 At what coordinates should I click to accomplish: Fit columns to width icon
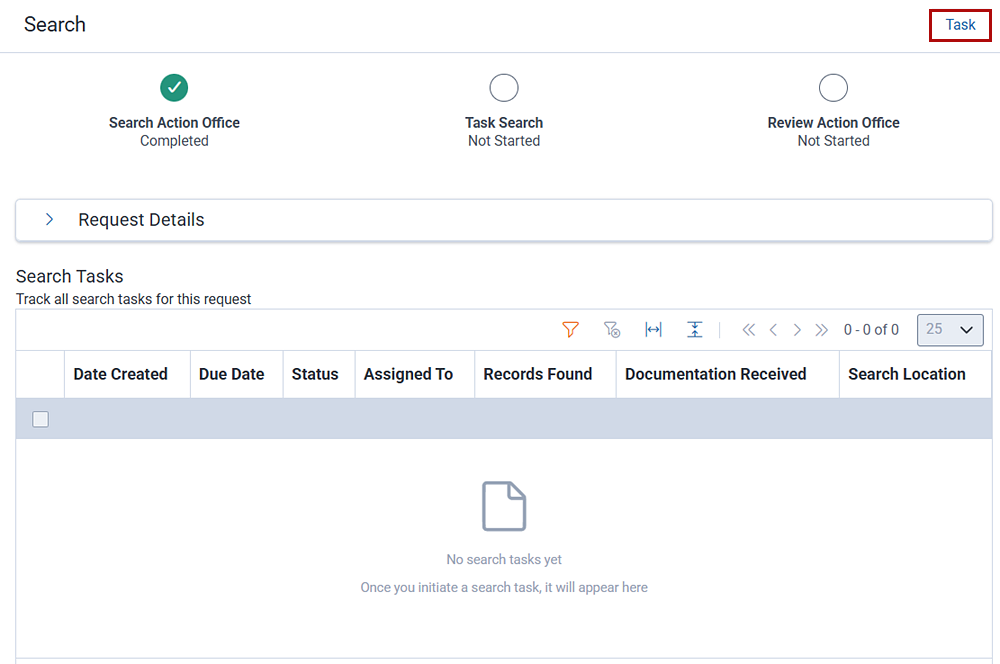coord(653,330)
